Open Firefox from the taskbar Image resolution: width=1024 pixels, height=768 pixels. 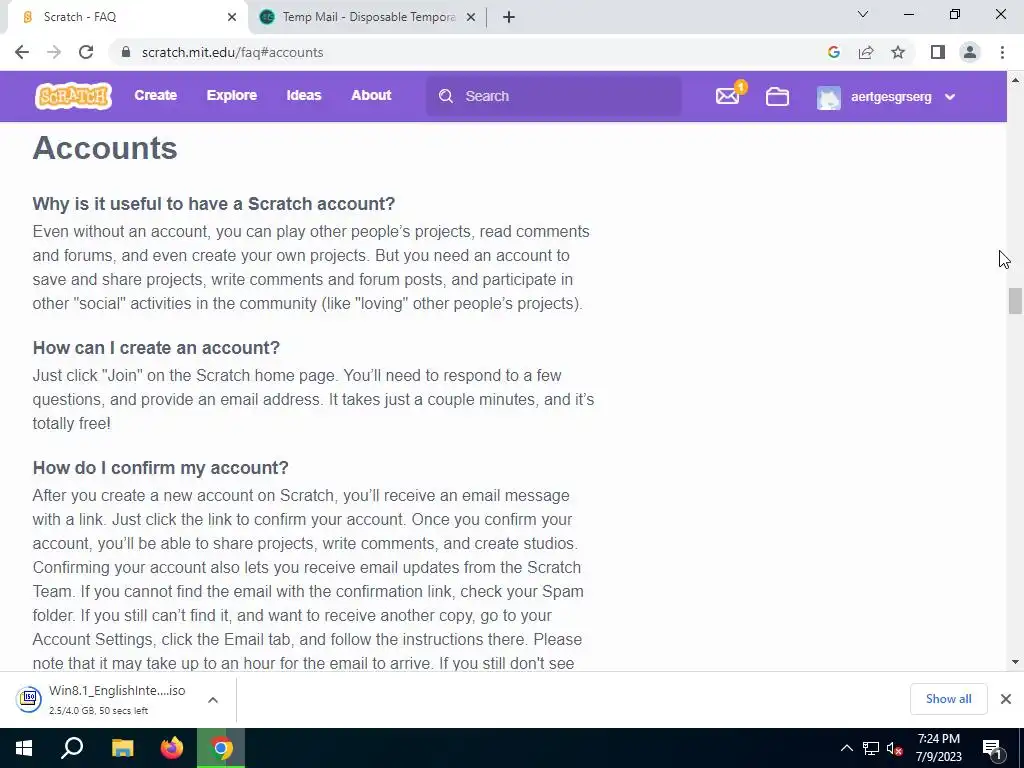(172, 748)
